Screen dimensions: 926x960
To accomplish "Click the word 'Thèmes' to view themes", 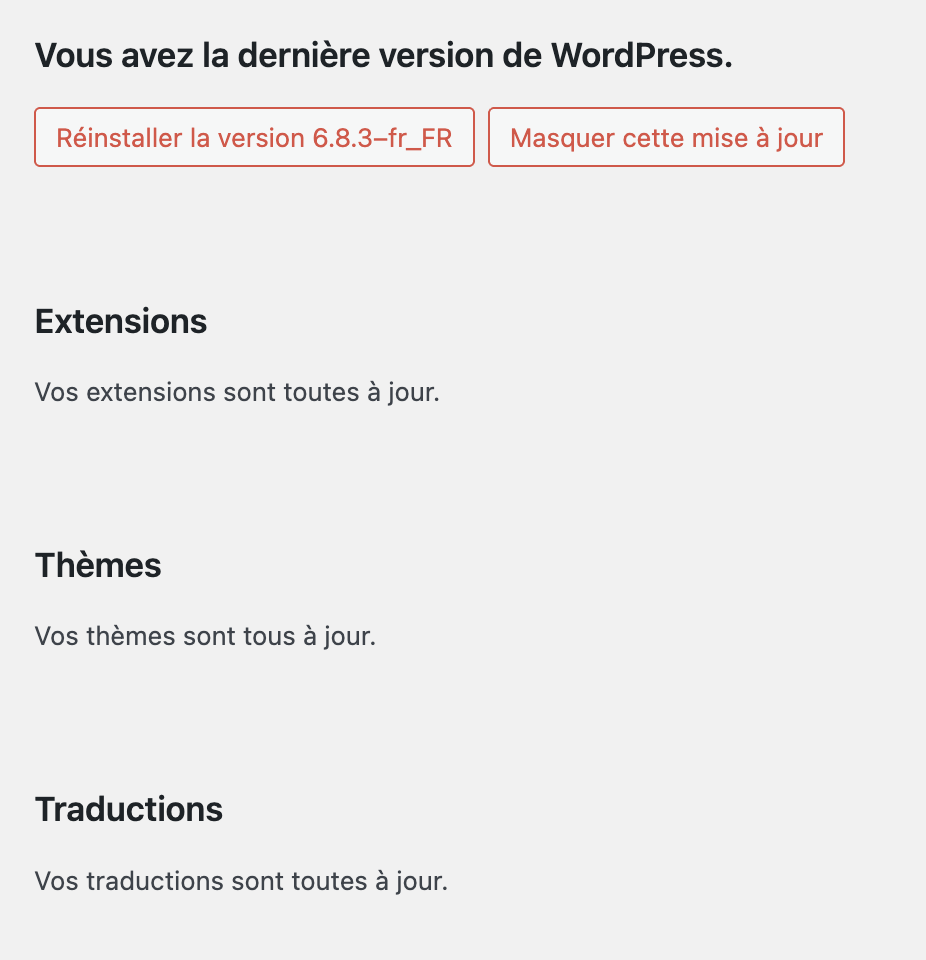I will (97, 565).
